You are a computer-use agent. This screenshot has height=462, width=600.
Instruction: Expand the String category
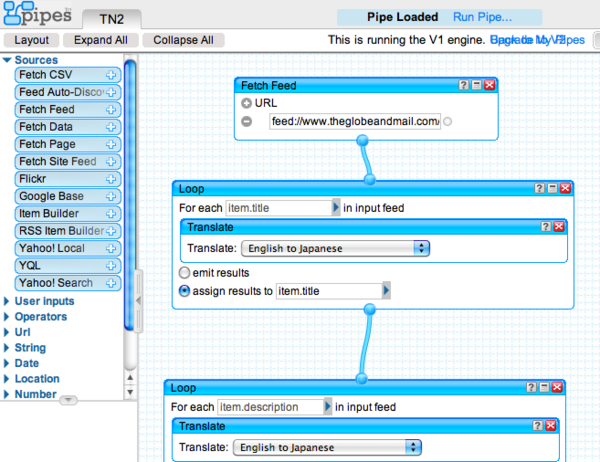(7, 348)
